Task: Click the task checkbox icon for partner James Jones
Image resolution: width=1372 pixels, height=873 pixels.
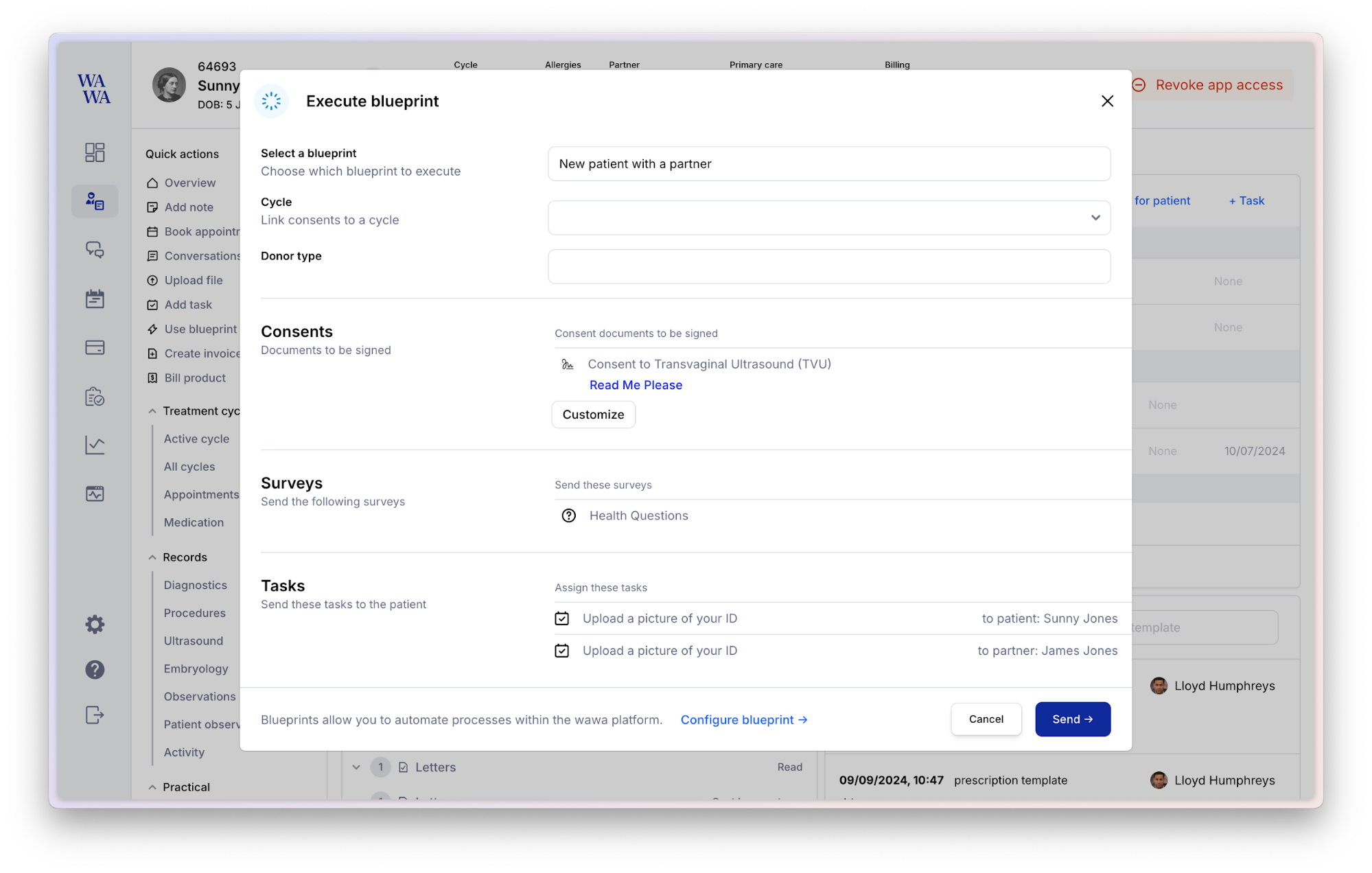Action: point(561,651)
